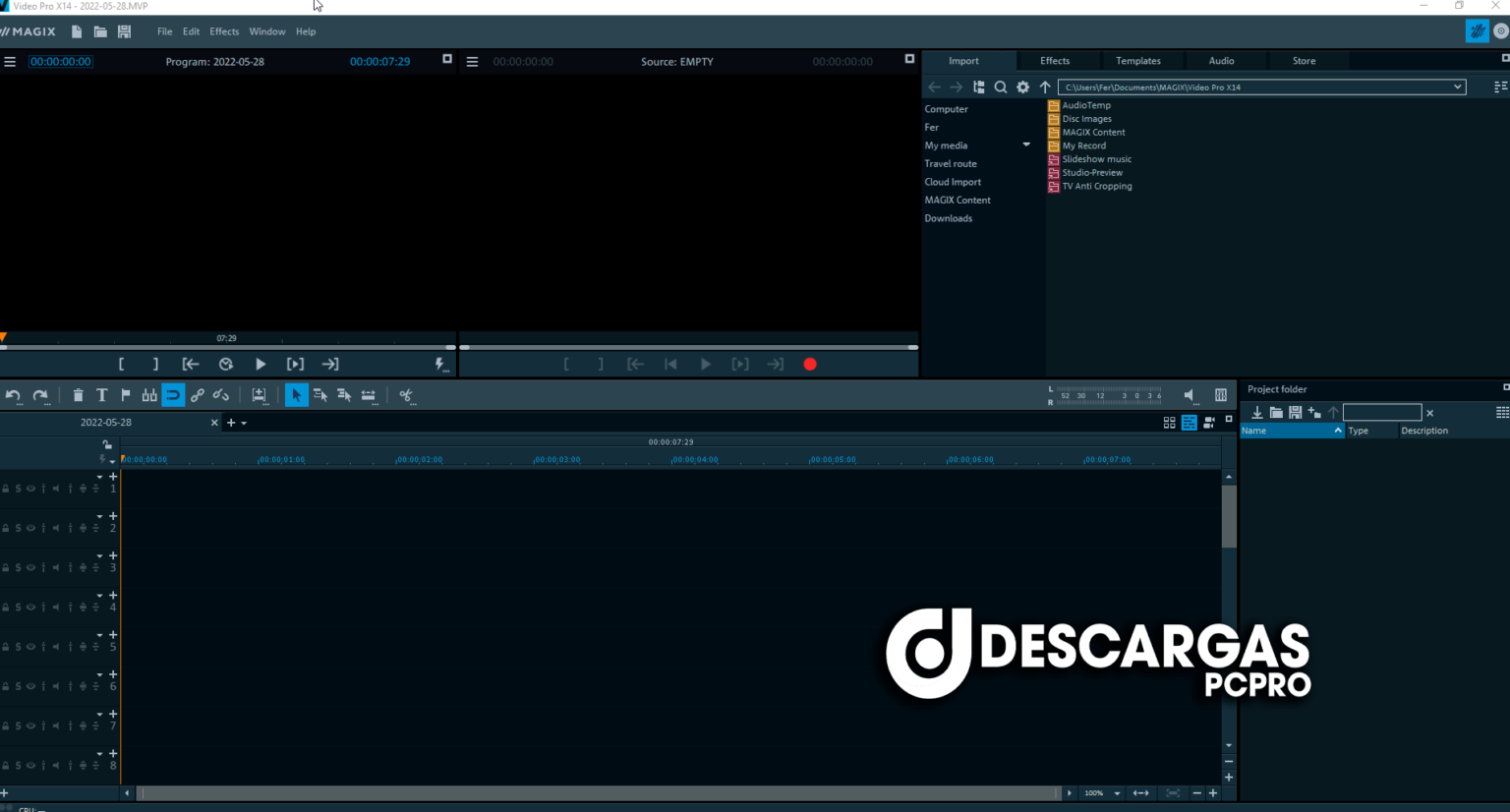
Task: Click the horizontal zoom slider at the timeline bottom
Action: (1142, 792)
